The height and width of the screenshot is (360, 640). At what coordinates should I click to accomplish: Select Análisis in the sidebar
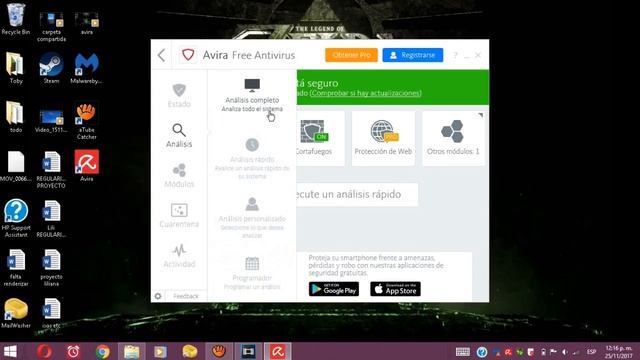pos(179,136)
